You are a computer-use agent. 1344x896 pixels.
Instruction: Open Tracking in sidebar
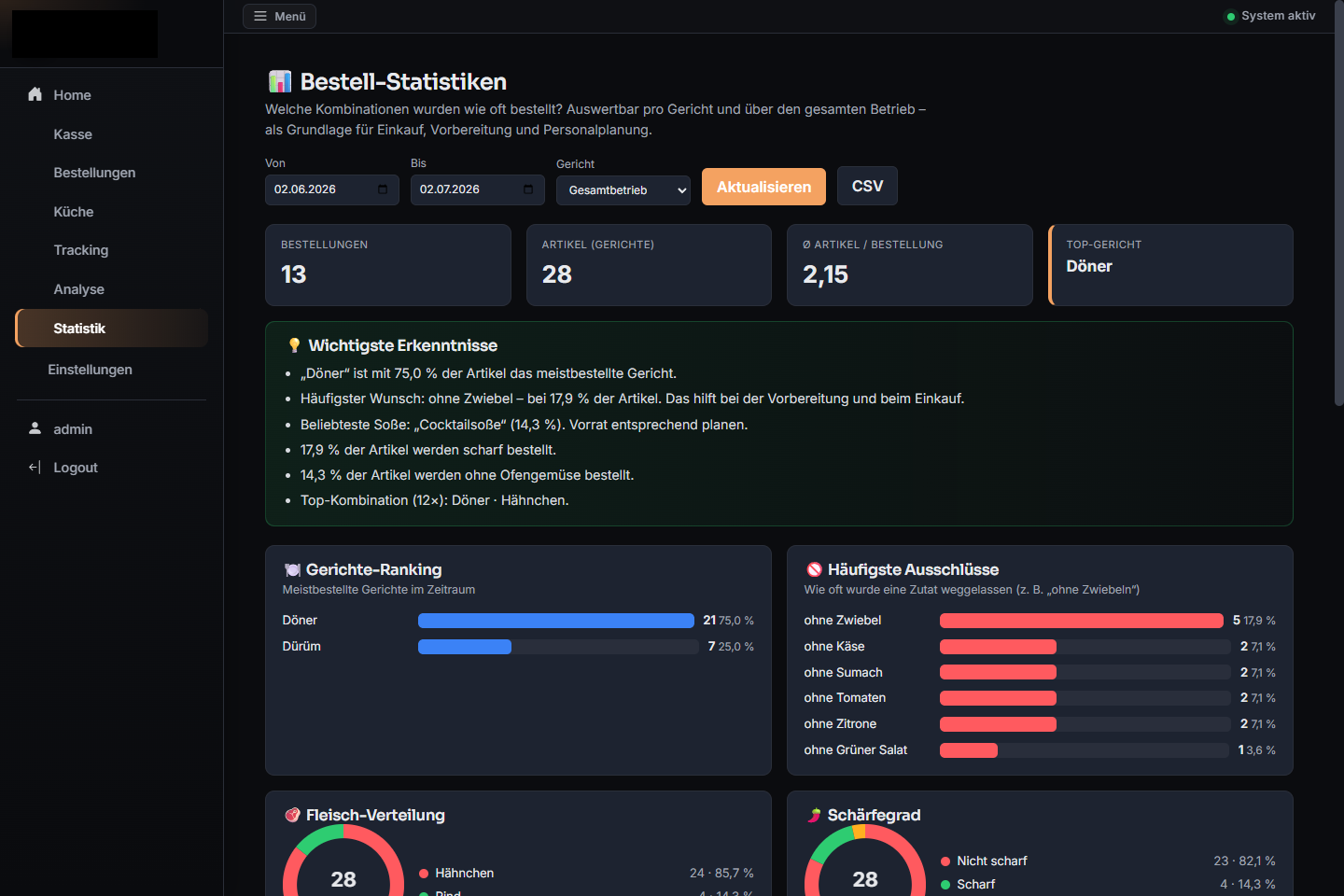tap(111, 250)
